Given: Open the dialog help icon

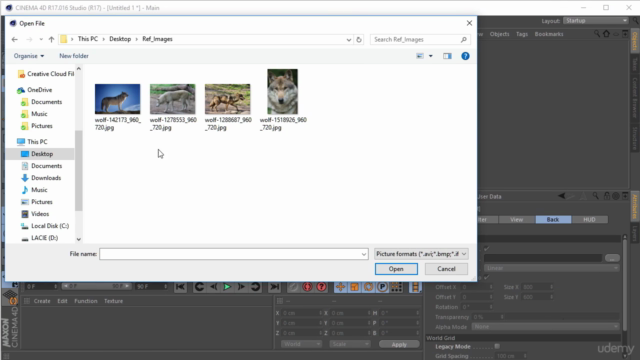Looking at the screenshot, I should [465, 56].
